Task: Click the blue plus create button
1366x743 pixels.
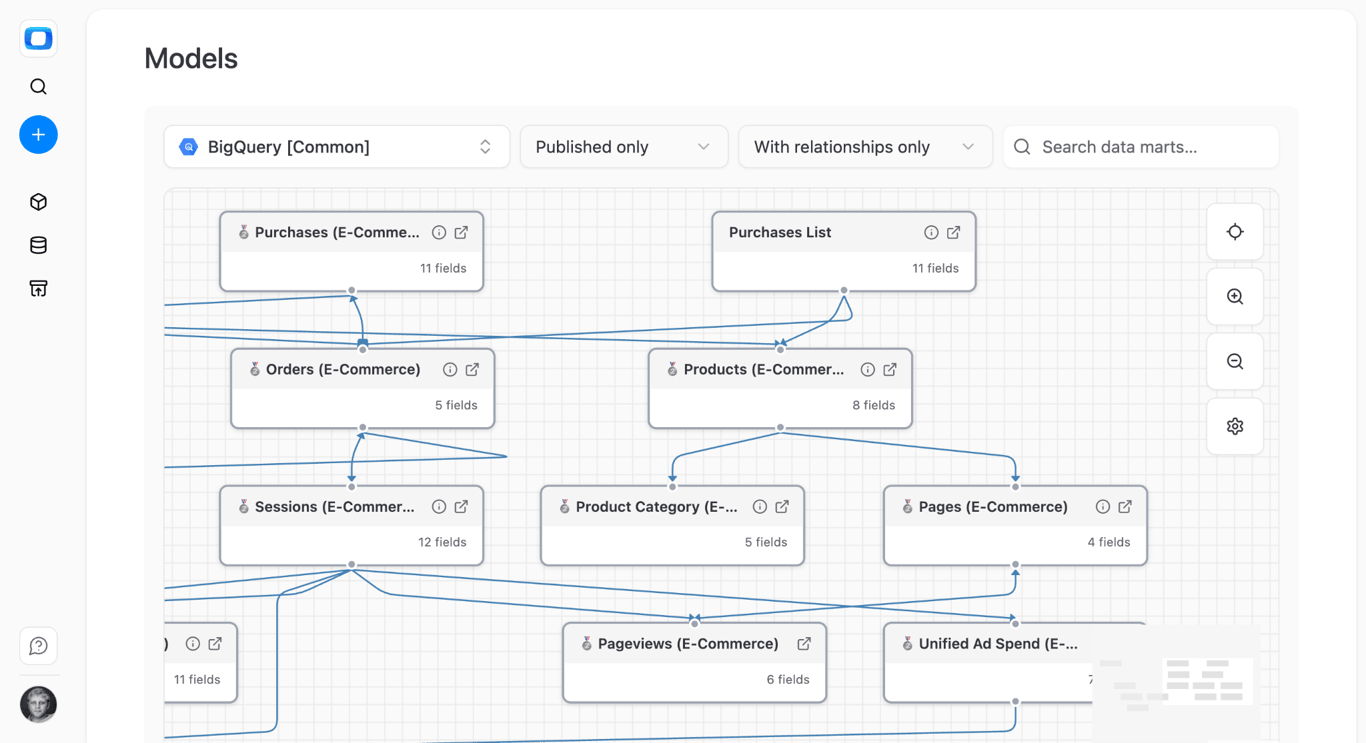Action: (x=38, y=135)
